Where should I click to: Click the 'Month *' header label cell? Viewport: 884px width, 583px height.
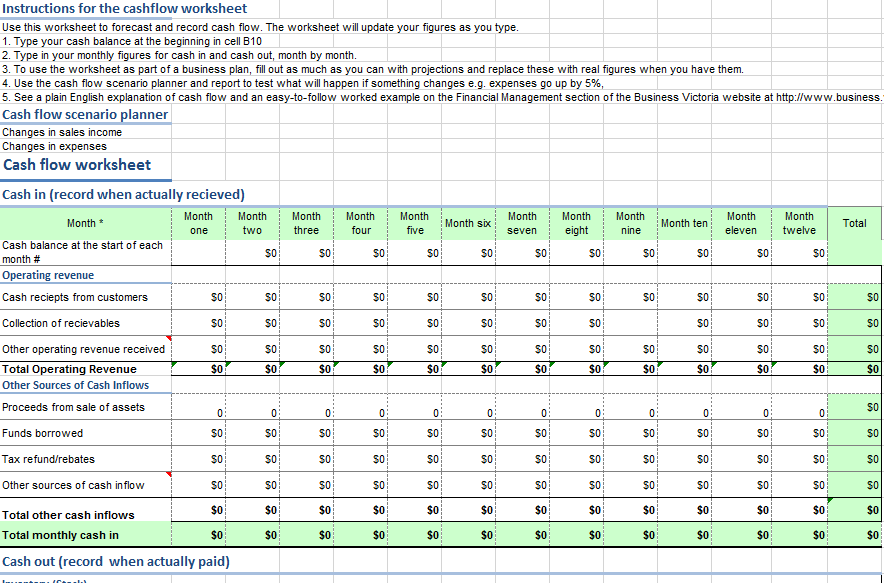click(x=85, y=223)
